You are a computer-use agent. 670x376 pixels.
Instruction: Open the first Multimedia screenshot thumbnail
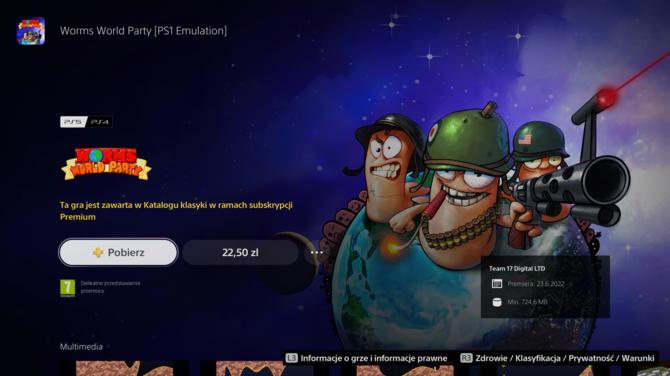point(124,368)
